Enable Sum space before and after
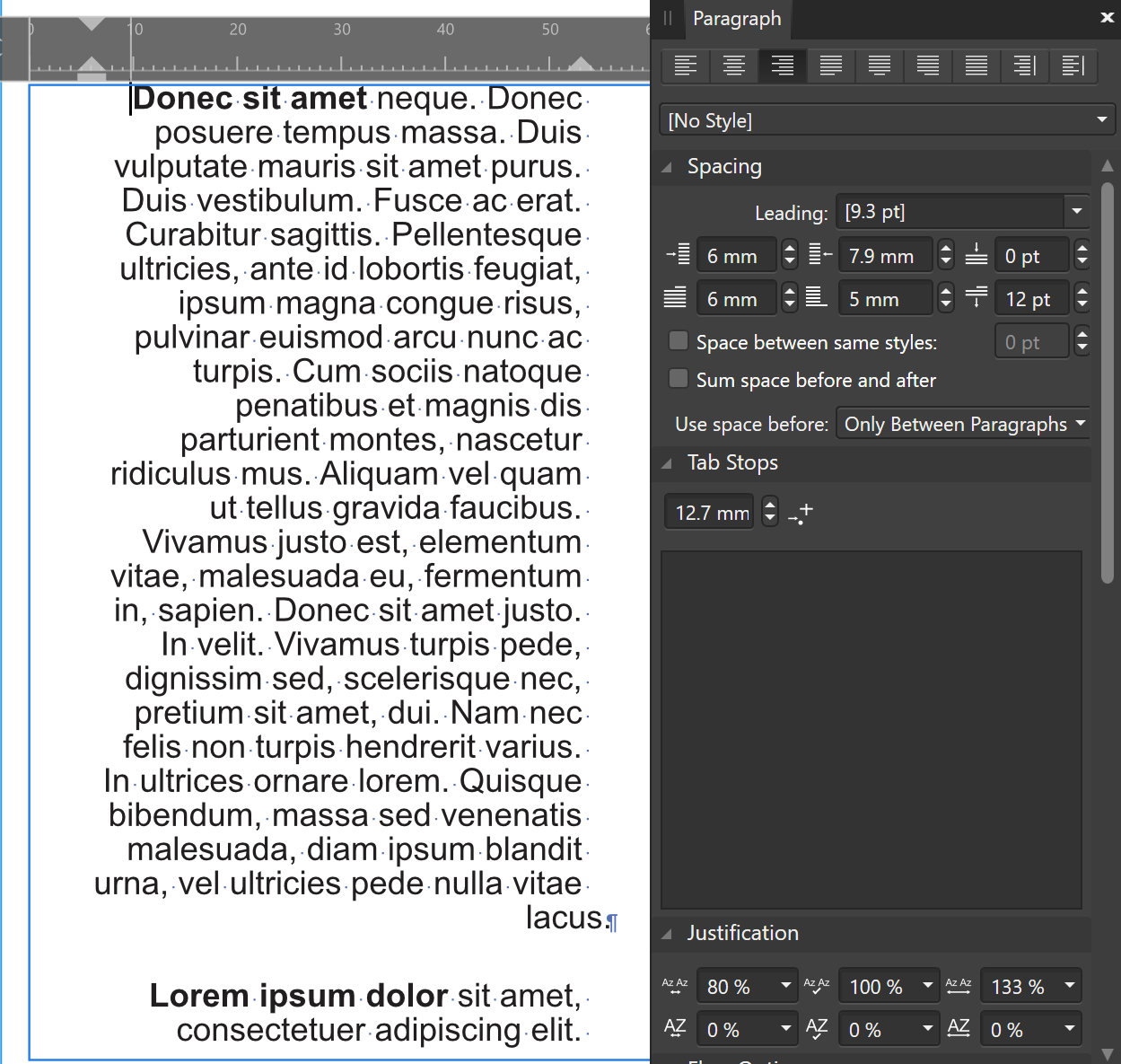Screen dimensions: 1121x1064 pos(678,379)
